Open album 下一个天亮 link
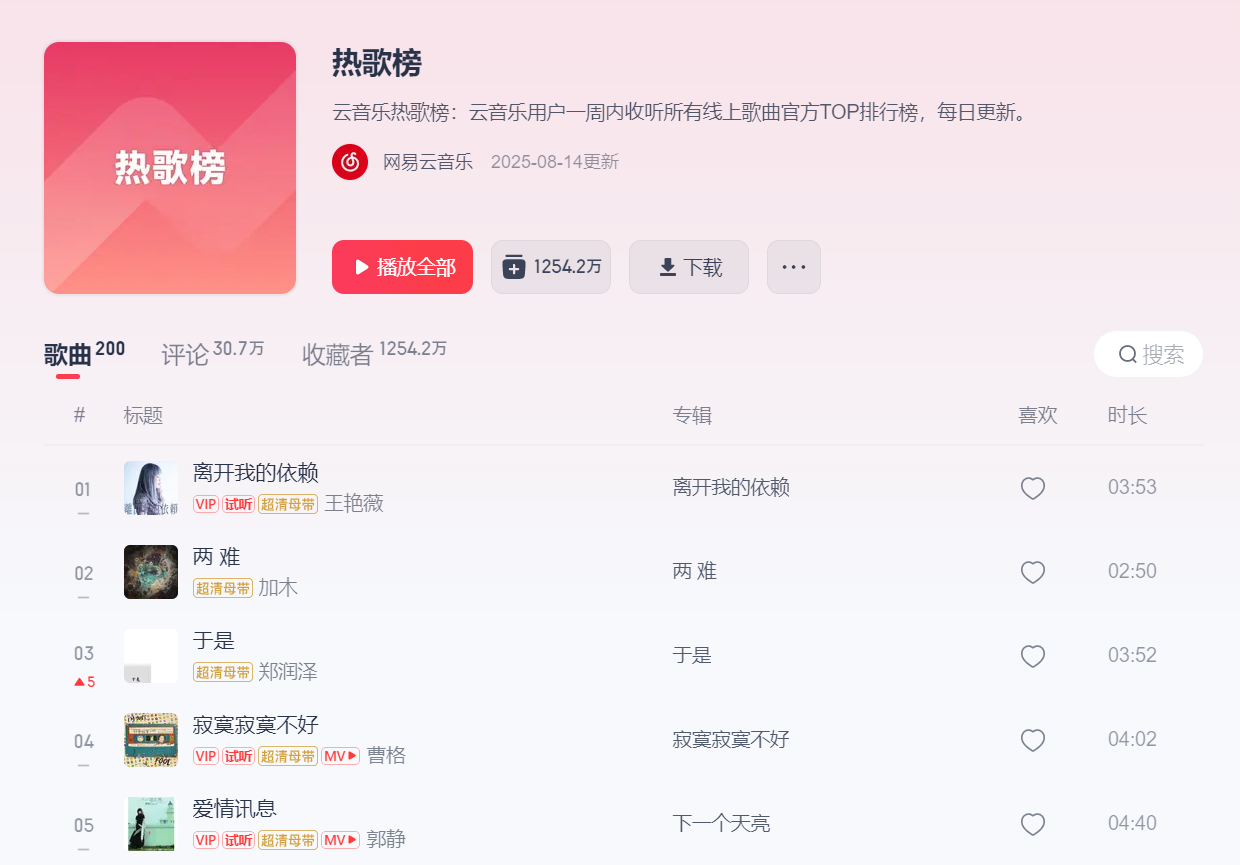This screenshot has height=865, width=1240. (x=721, y=824)
